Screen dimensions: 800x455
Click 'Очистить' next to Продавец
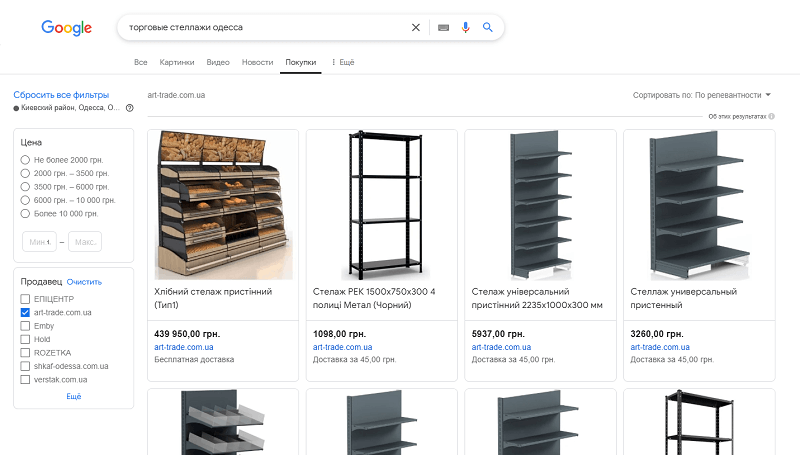[x=84, y=282]
